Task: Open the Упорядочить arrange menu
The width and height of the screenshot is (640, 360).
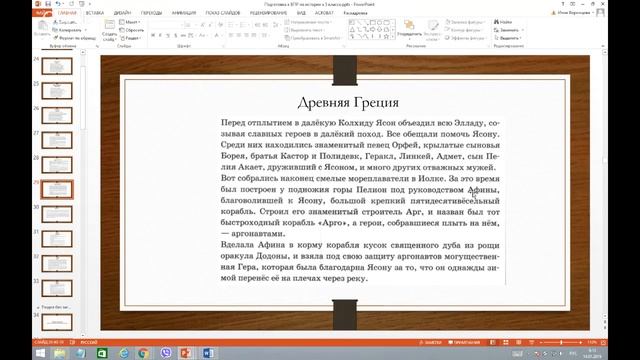Action: pyautogui.click(x=409, y=29)
